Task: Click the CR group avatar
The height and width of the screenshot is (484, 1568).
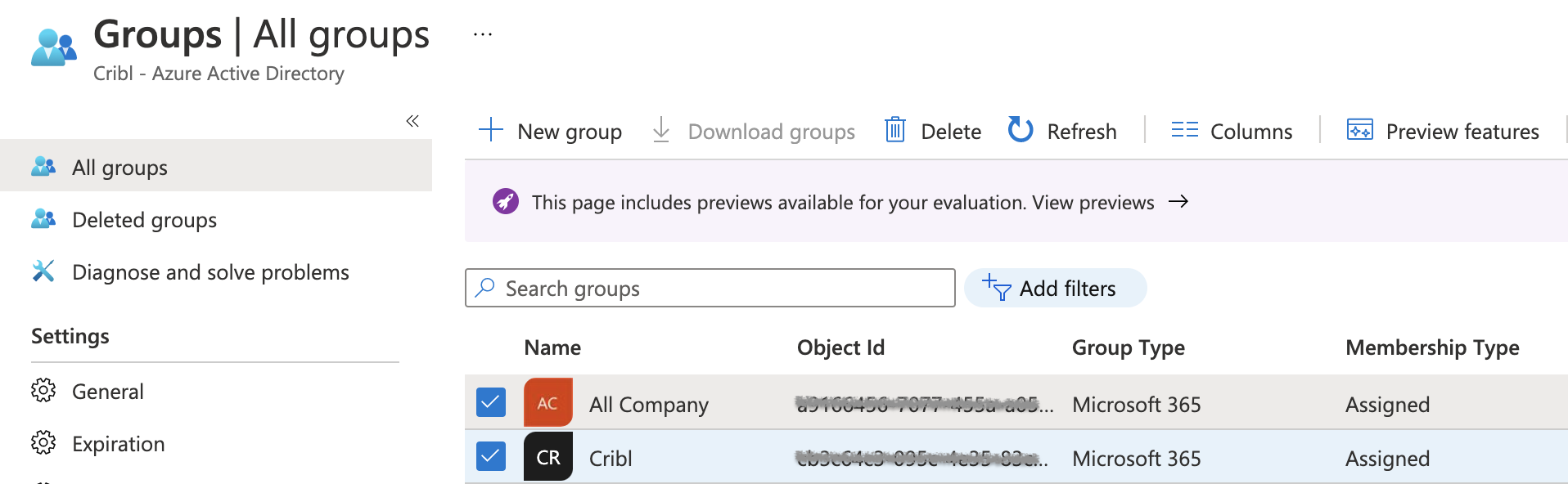Action: [x=548, y=456]
